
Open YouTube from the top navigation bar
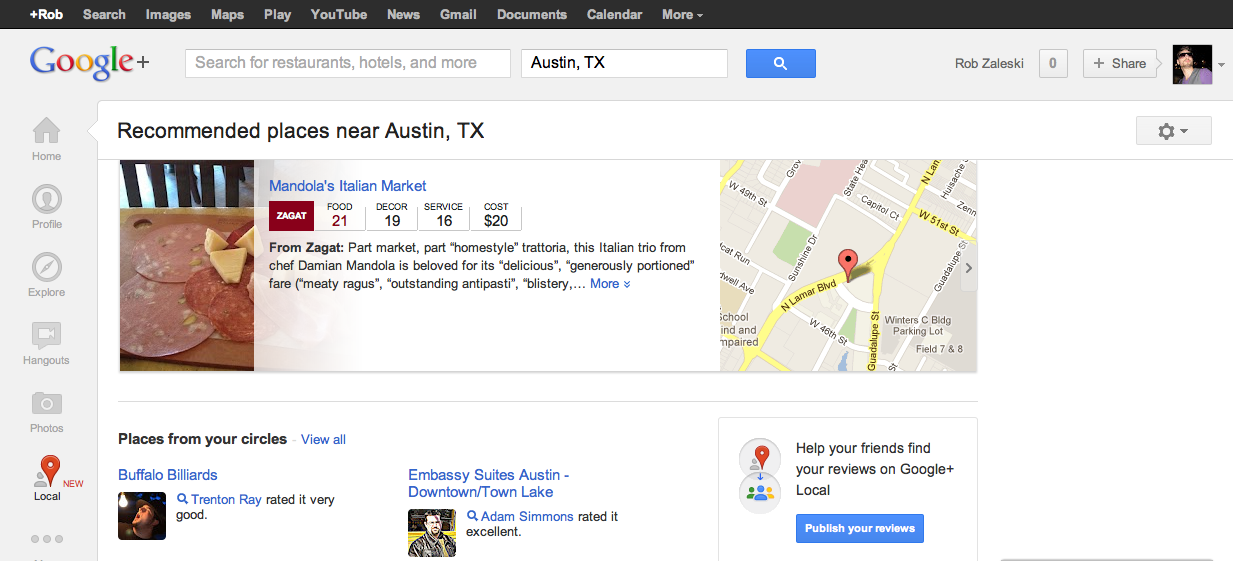point(339,14)
